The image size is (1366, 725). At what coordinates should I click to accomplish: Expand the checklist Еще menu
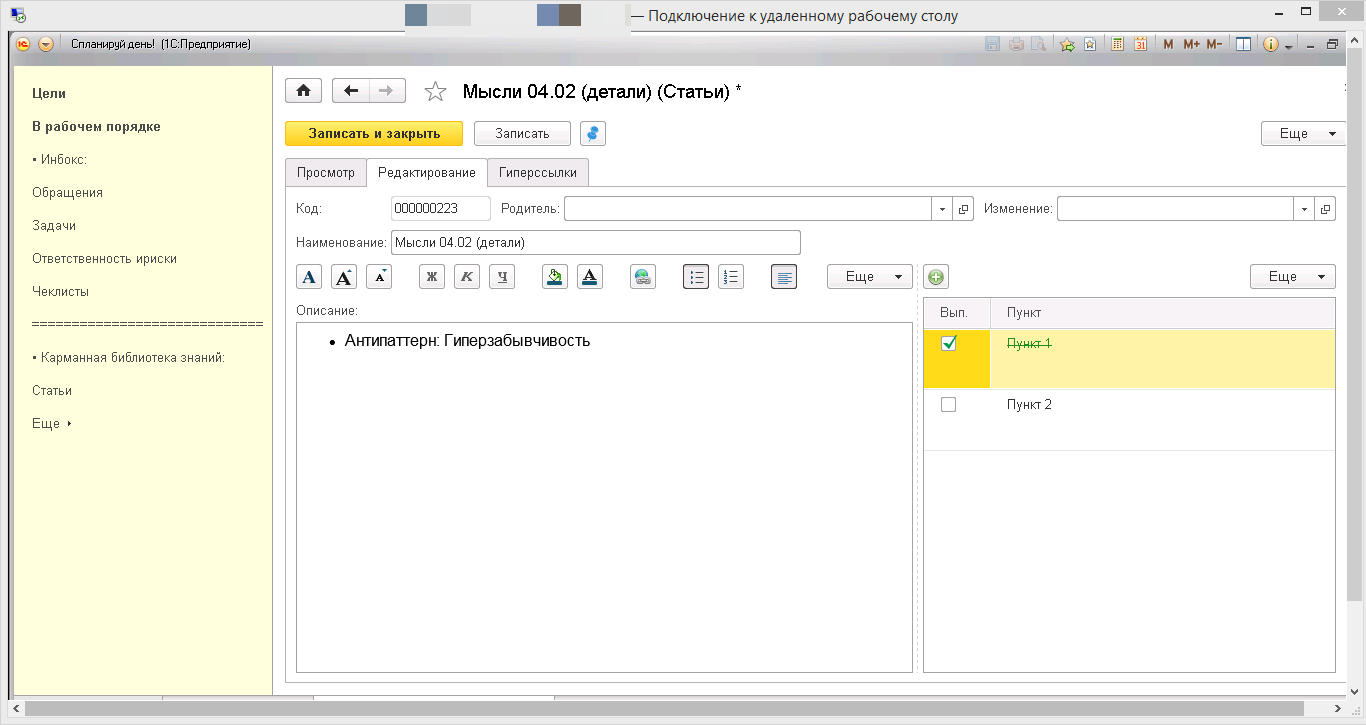click(1292, 277)
